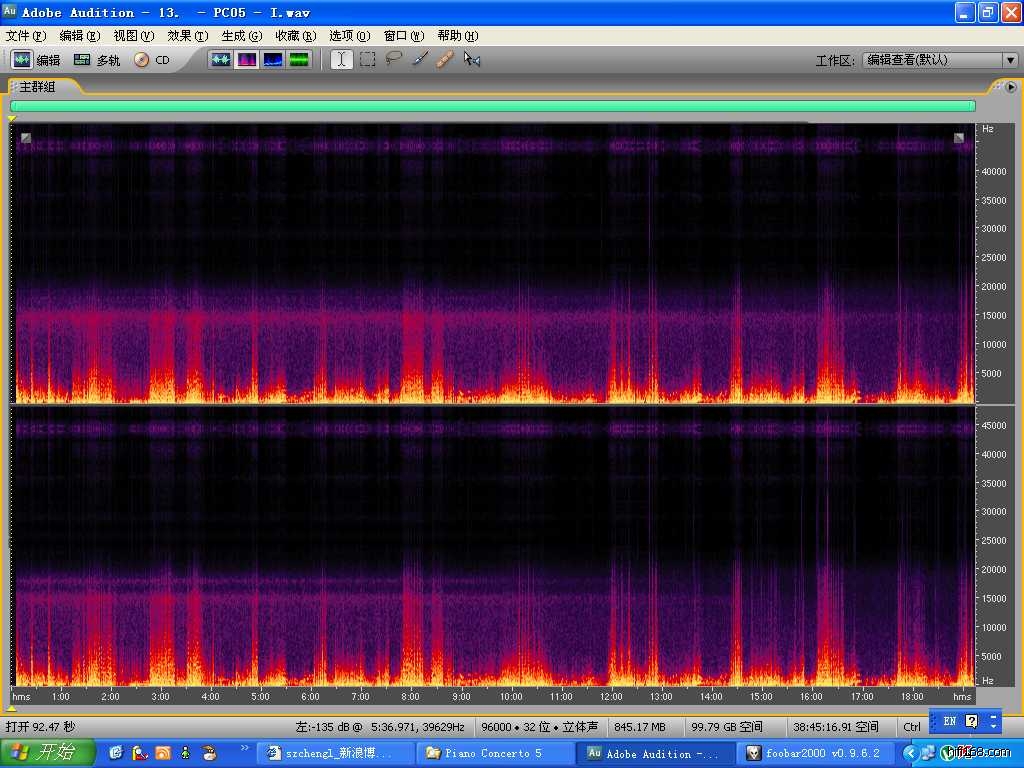The width and height of the screenshot is (1024, 768).
Task: Choose the Lasso Selection tool
Action: tap(394, 60)
